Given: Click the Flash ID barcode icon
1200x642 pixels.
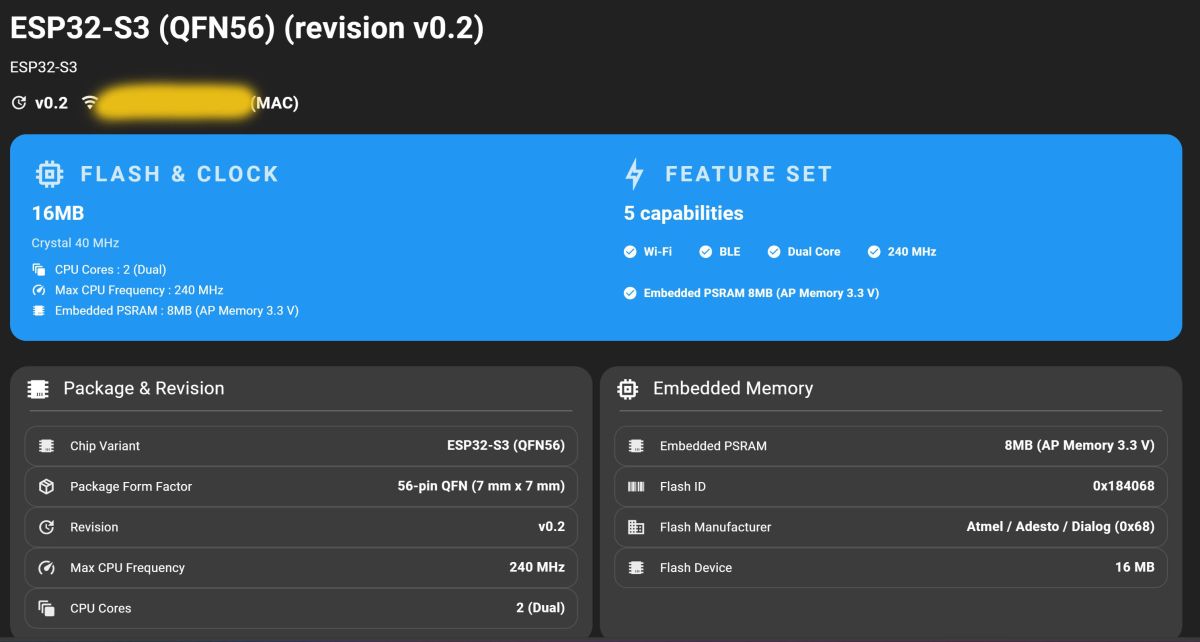Looking at the screenshot, I should (636, 487).
